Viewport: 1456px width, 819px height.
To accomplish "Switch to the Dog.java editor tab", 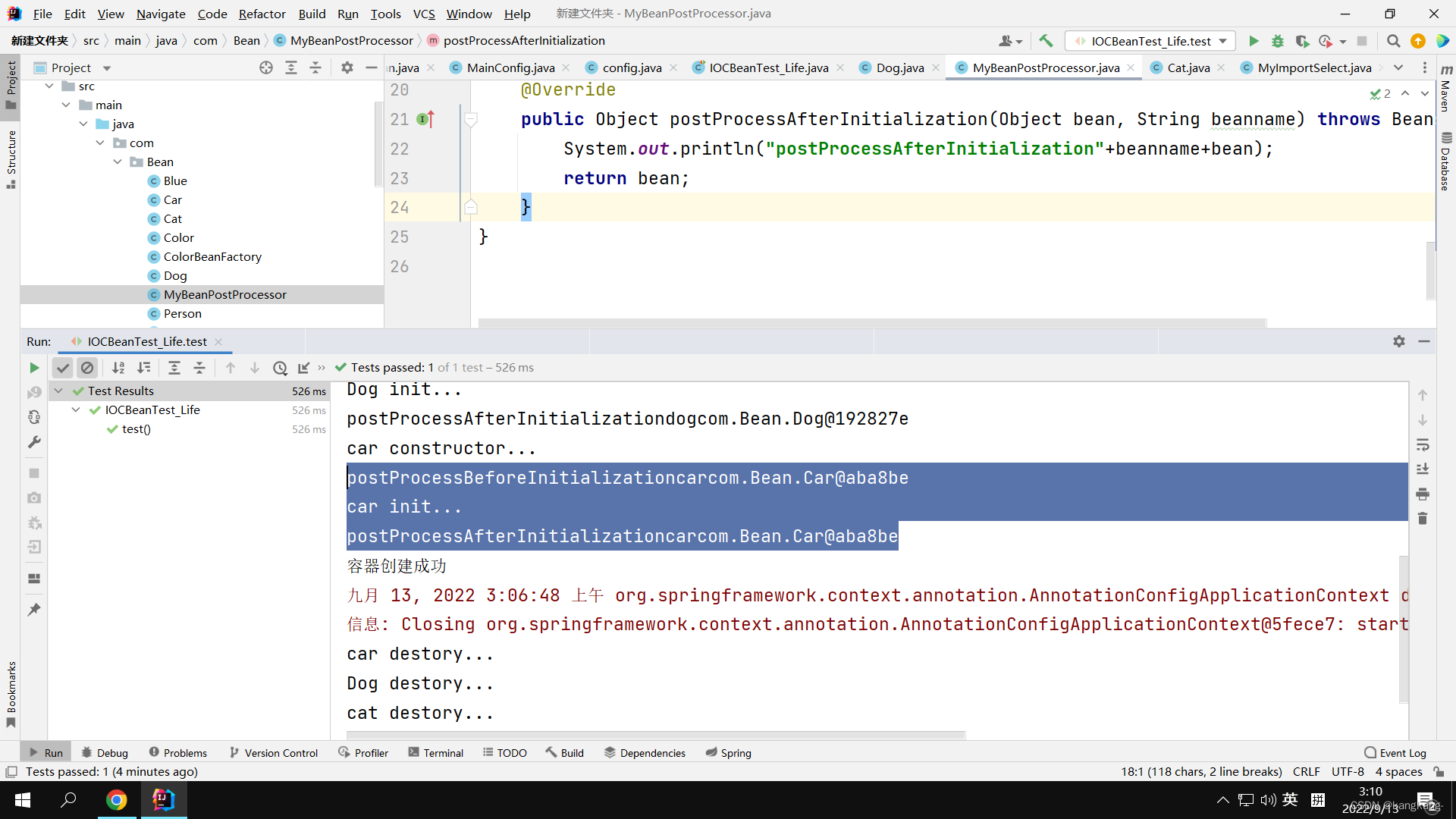I will point(899,67).
